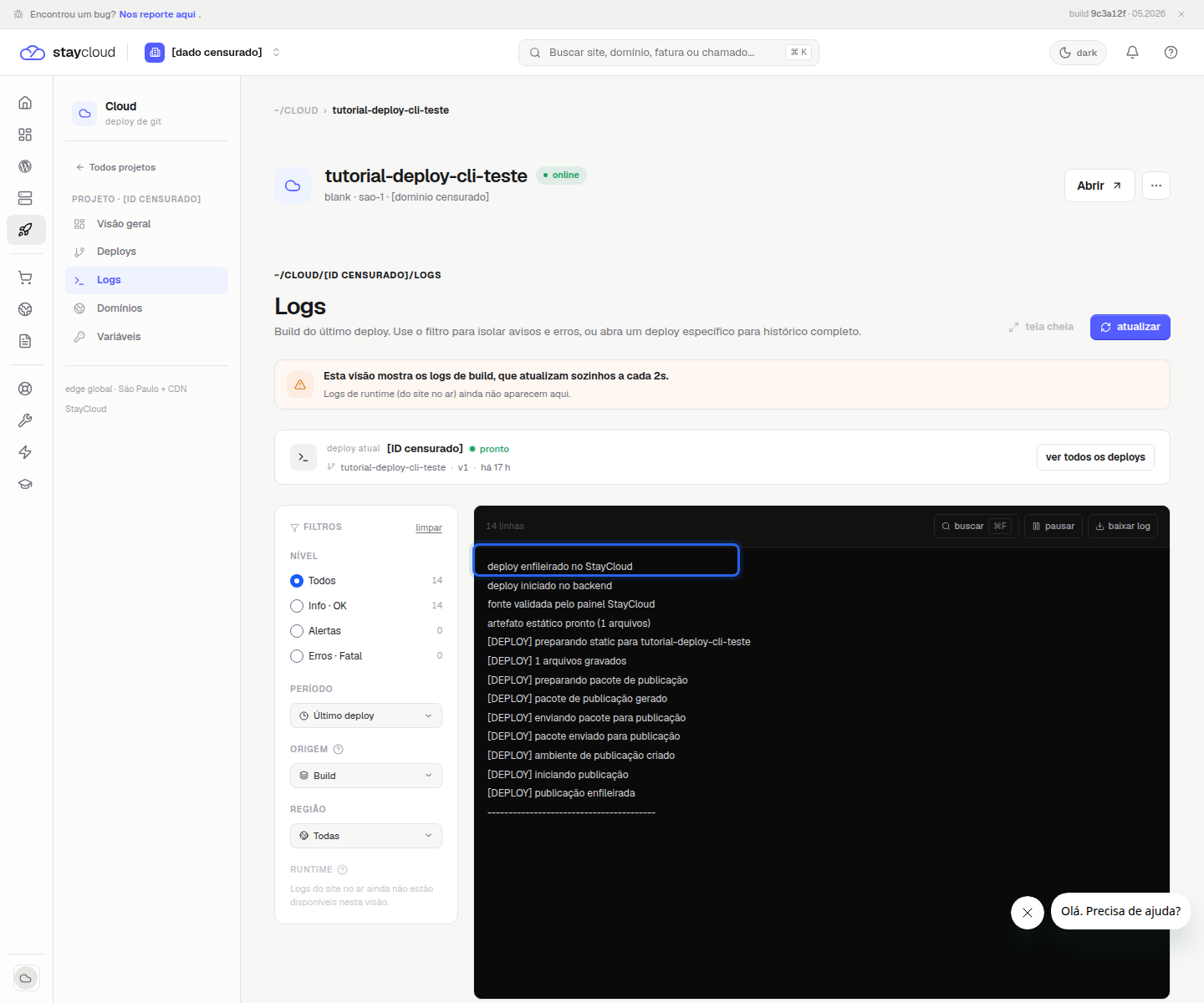Screen dimensions: 1204x1003
Task: Click baixar log button
Action: (x=1123, y=526)
